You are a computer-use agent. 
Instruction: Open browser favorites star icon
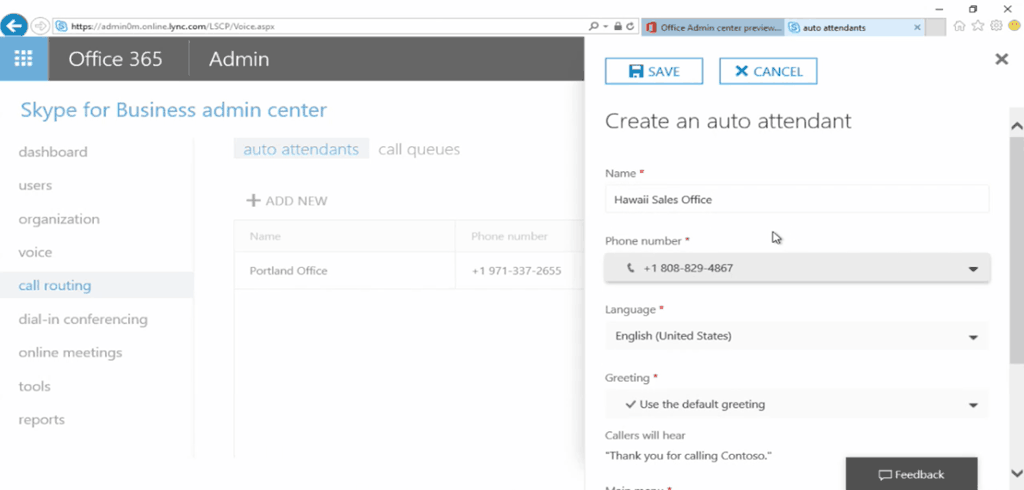[977, 26]
